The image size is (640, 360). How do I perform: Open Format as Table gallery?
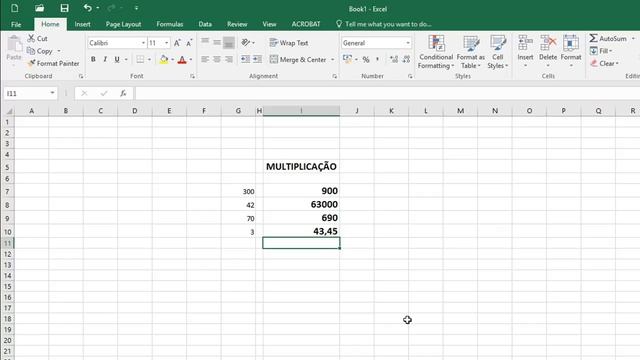[x=471, y=52]
